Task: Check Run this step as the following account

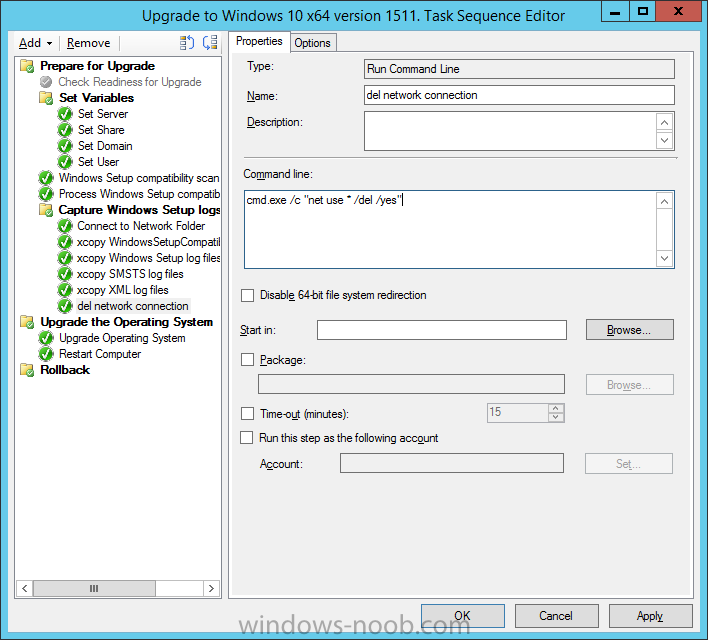Action: click(x=247, y=438)
